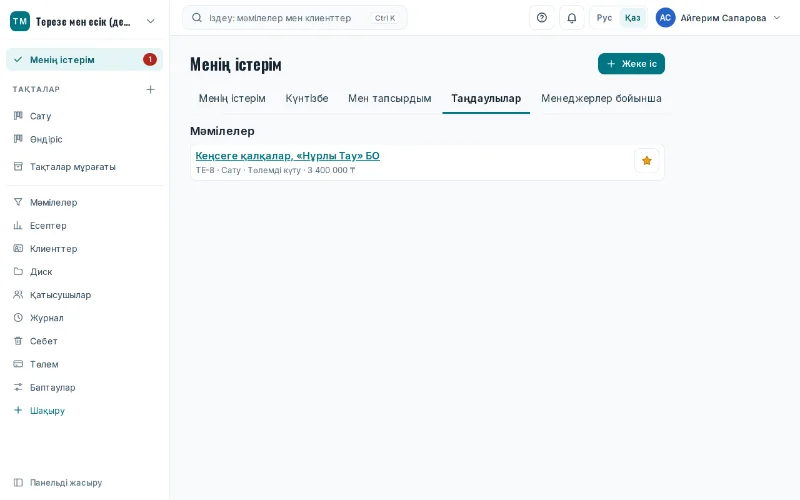Switch to the Күнтізбе tab
800x500 pixels.
click(307, 98)
